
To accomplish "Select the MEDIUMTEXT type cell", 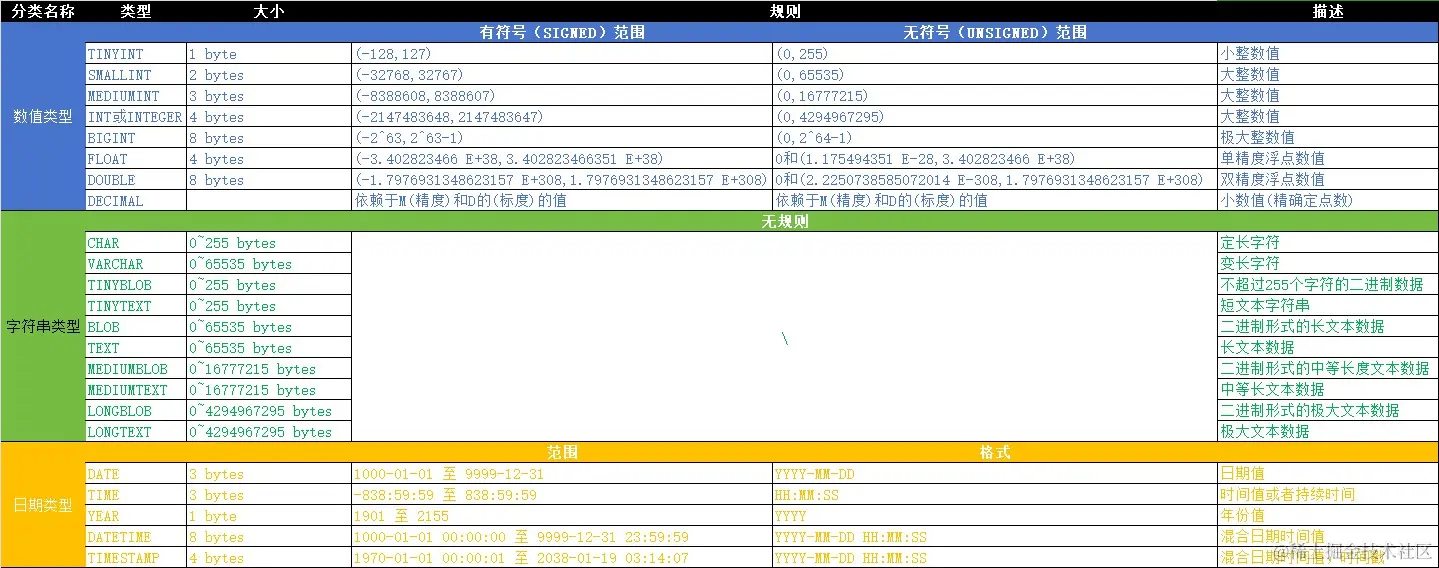I will click(x=136, y=389).
